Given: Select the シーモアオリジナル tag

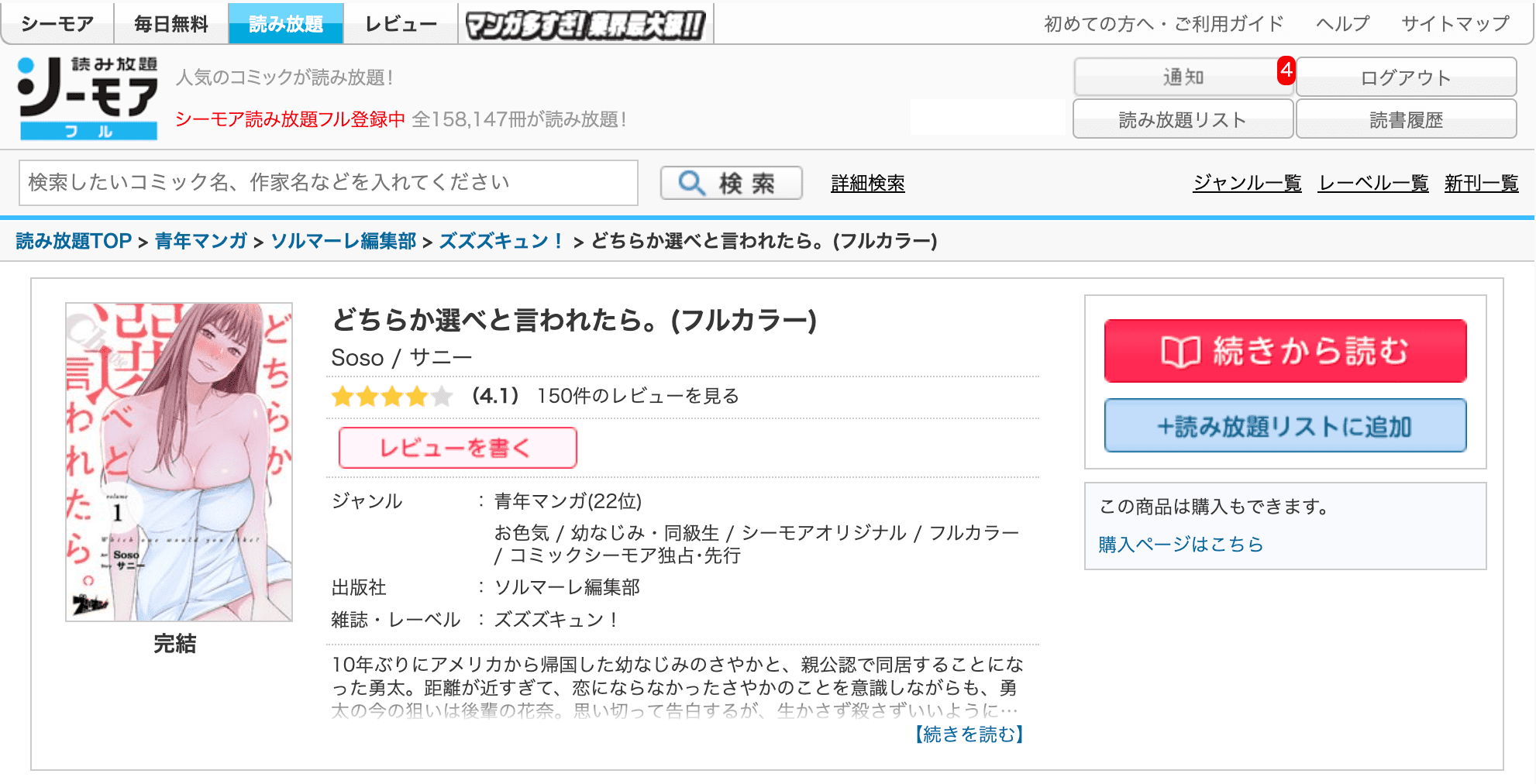Looking at the screenshot, I should [x=824, y=533].
